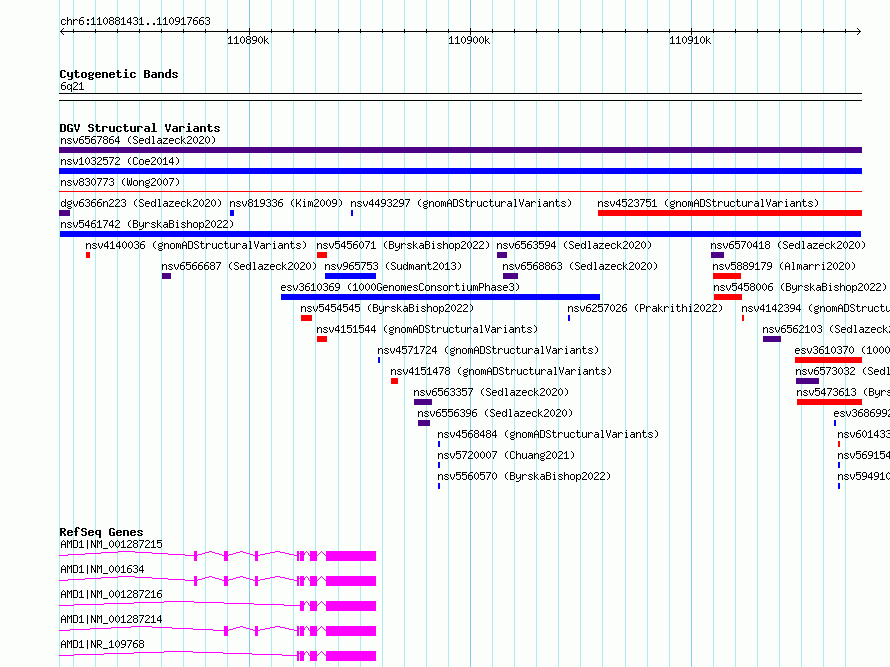Viewport: 890px width, 667px height.
Task: Click the 6q21 cytogenetic band label
Action: [x=72, y=86]
